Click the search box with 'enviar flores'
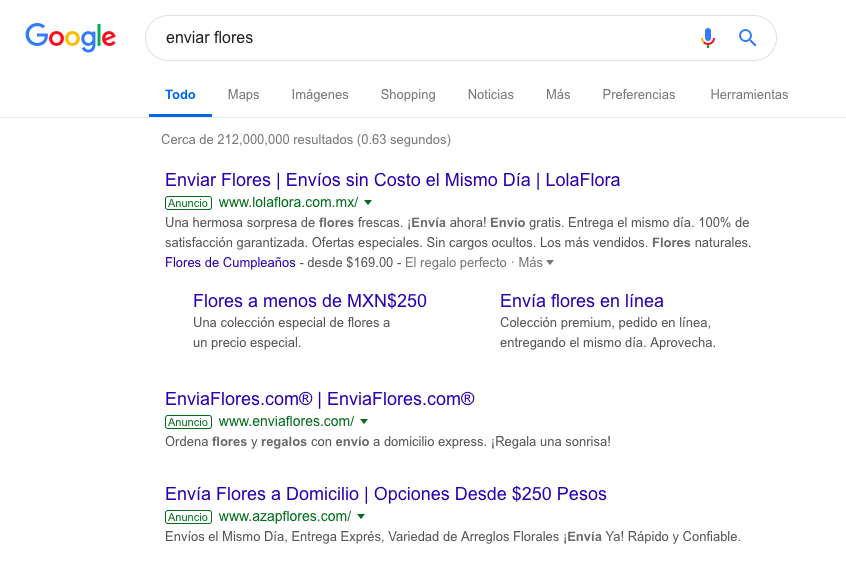846x567 pixels. click(x=420, y=38)
